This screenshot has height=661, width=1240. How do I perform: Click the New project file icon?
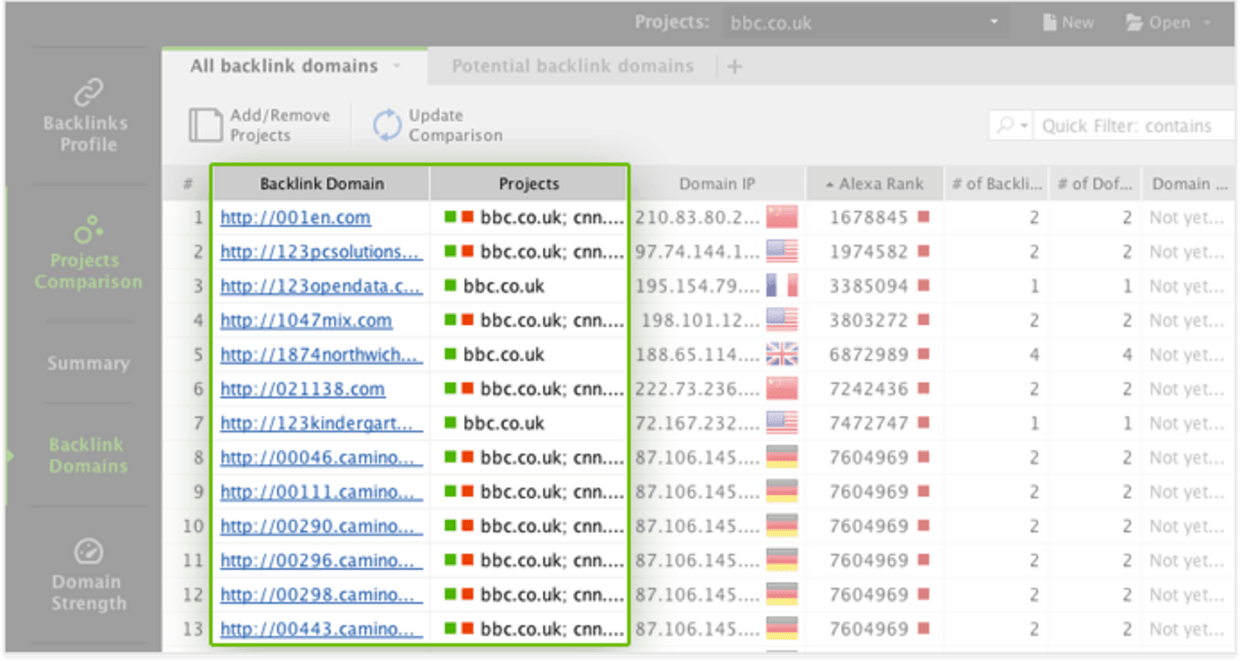coord(1049,22)
